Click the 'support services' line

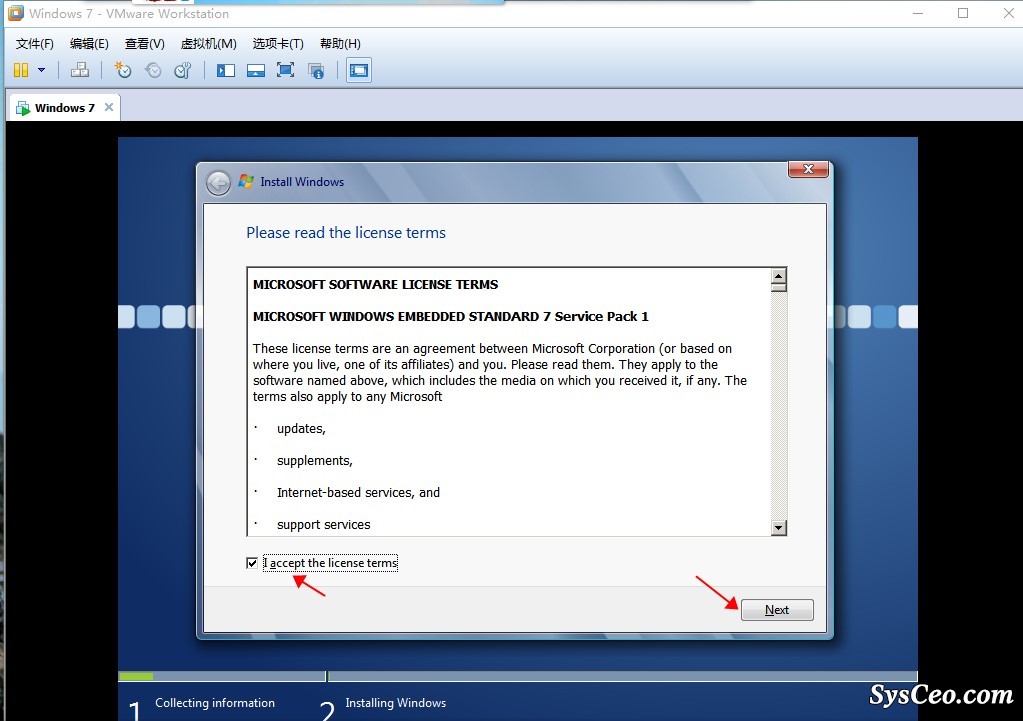324,525
